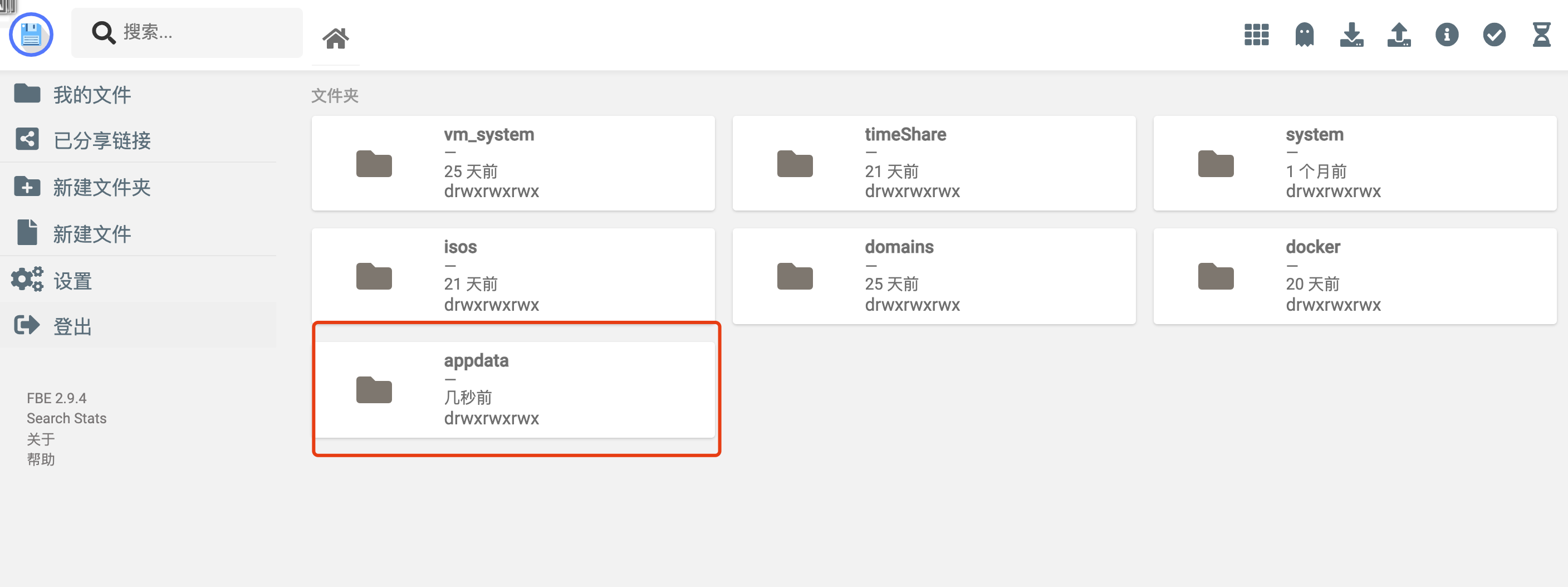Click the share icon beside 已分享链接

point(27,139)
